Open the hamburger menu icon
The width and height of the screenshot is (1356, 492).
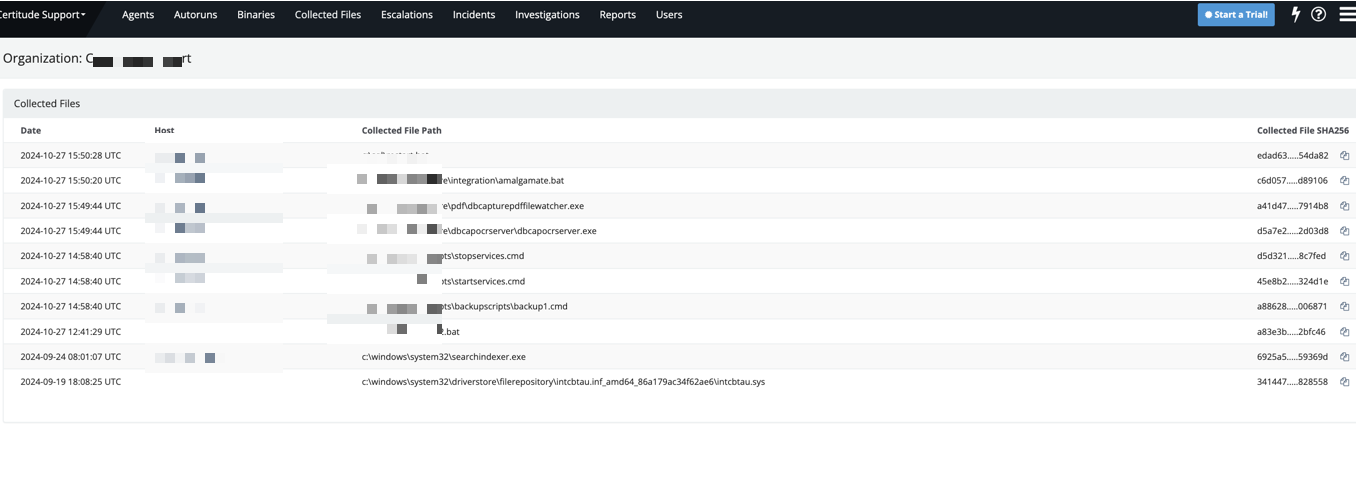[x=1346, y=15]
